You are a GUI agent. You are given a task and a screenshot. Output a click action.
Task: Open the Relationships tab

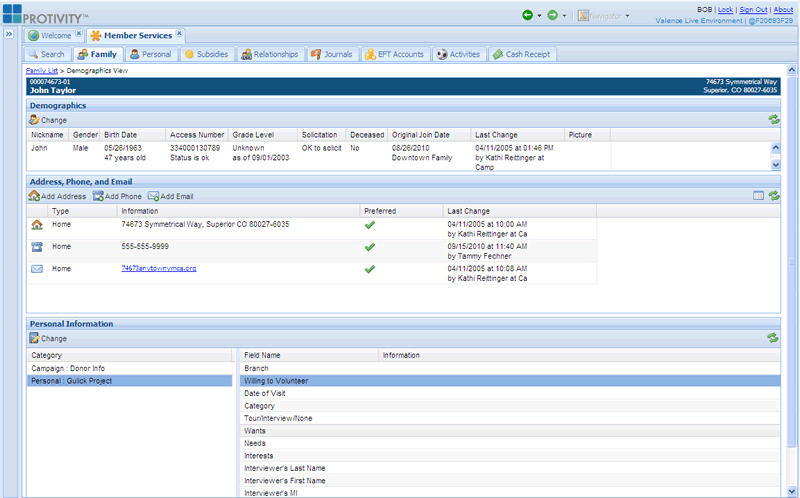point(270,54)
